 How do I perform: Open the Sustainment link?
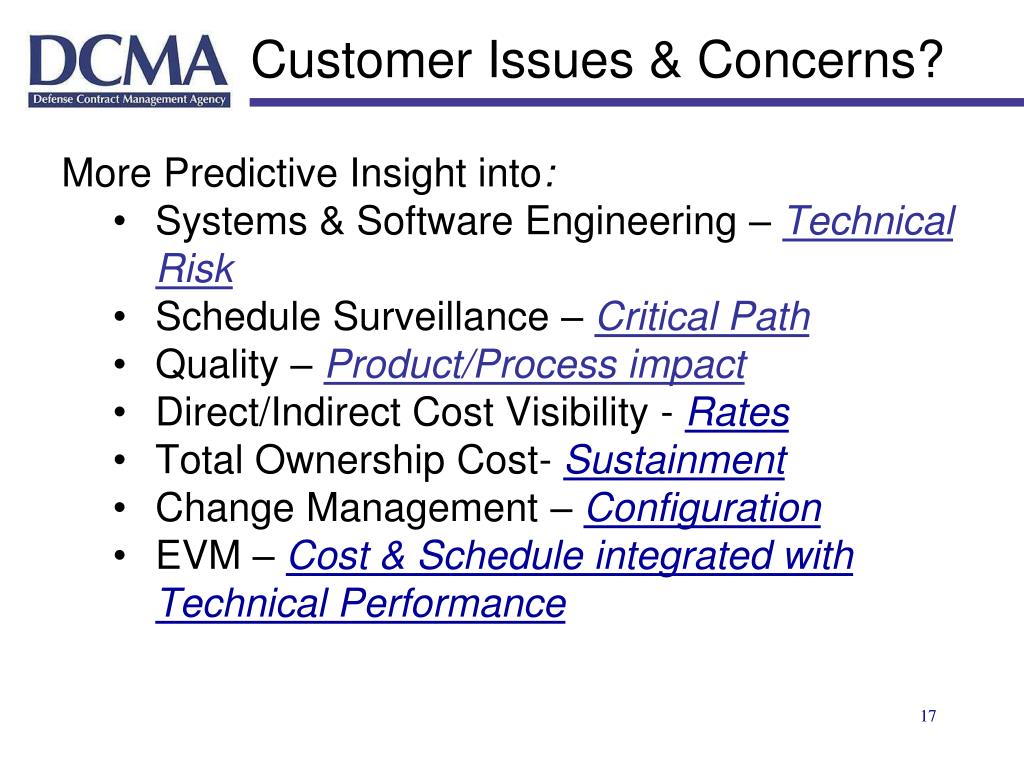click(x=675, y=460)
